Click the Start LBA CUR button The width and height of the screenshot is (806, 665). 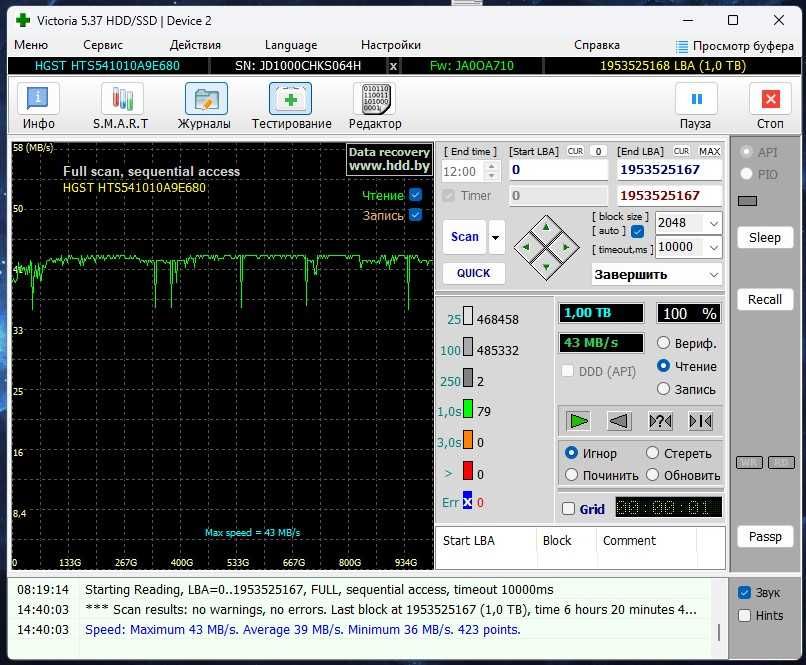tap(575, 151)
